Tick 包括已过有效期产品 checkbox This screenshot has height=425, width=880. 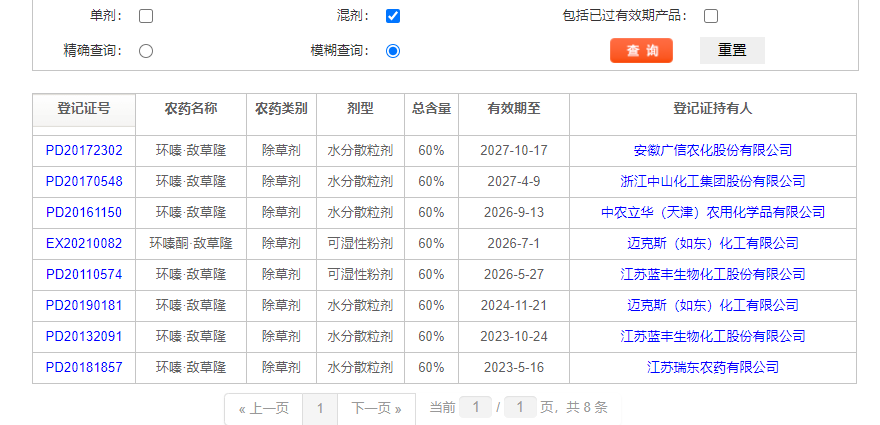pyautogui.click(x=711, y=16)
